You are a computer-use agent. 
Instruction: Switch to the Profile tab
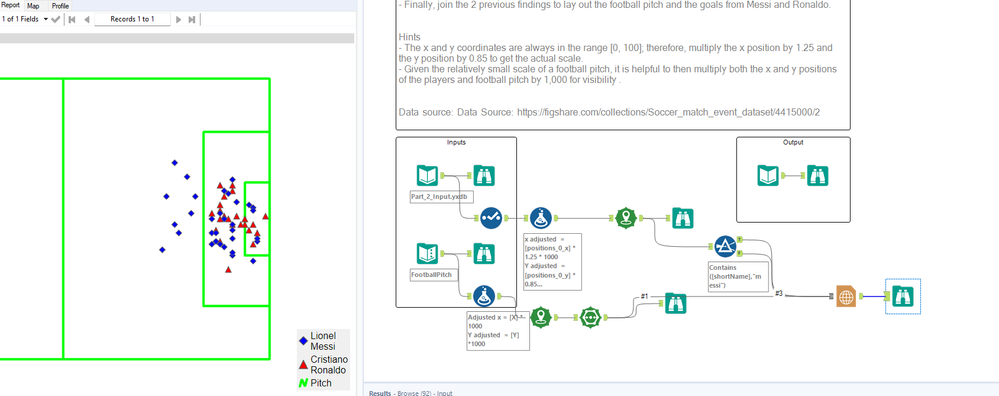click(61, 5)
